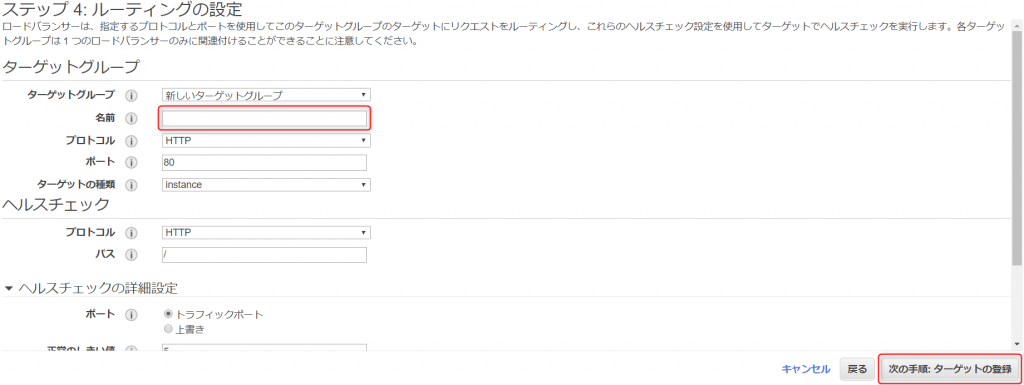Click info icon for ターゲットの種類
The height and width of the screenshot is (385, 1024).
[x=131, y=185]
